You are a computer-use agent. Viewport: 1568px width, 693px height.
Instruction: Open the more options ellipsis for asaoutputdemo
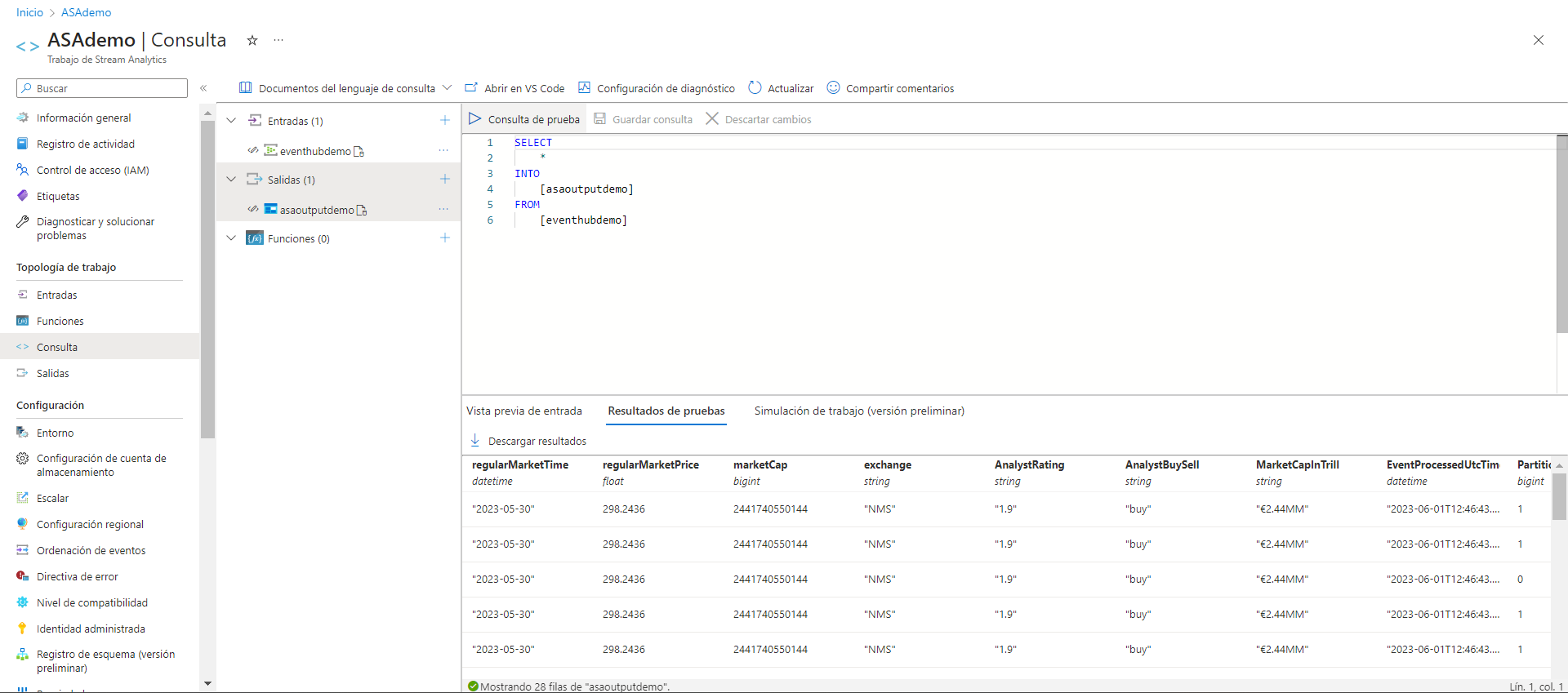click(x=443, y=210)
